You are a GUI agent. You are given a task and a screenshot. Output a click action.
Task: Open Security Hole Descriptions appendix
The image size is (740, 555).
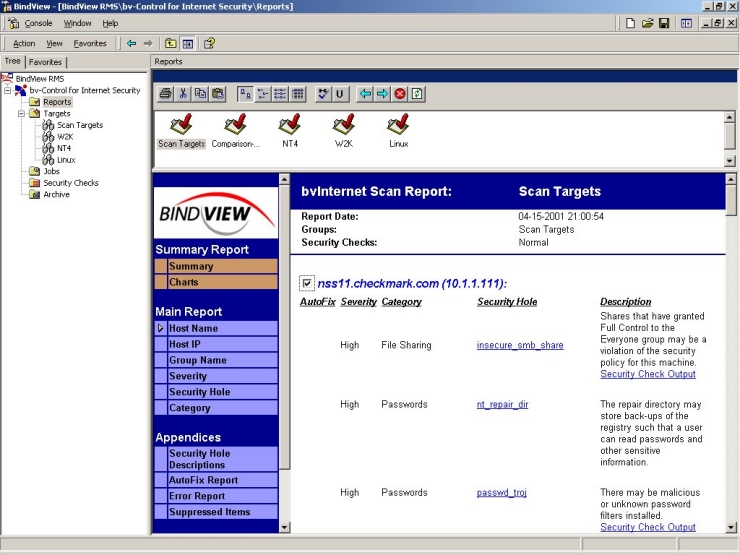coord(216,459)
